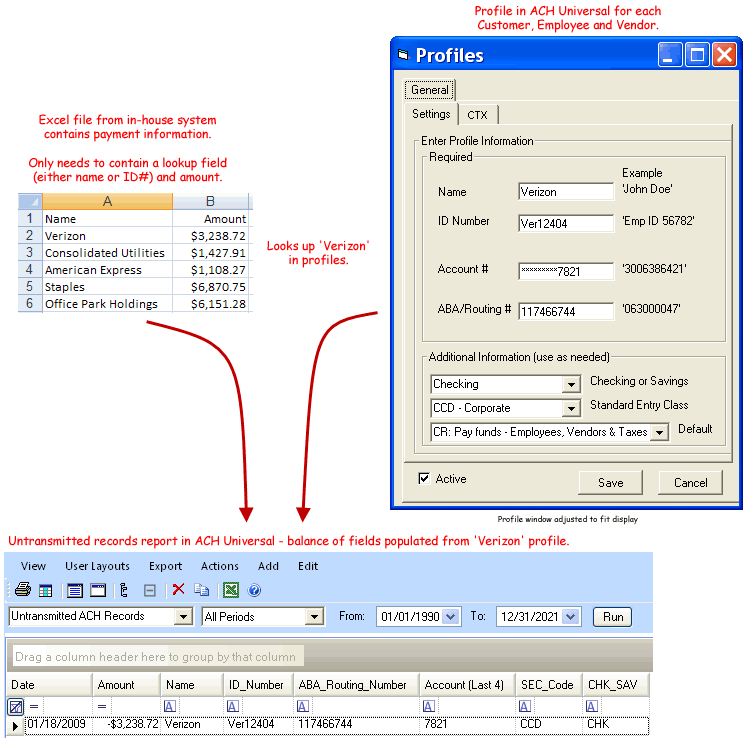Click the A filter icon under SEC_Code
The width and height of the screenshot is (748, 741).
(x=525, y=706)
